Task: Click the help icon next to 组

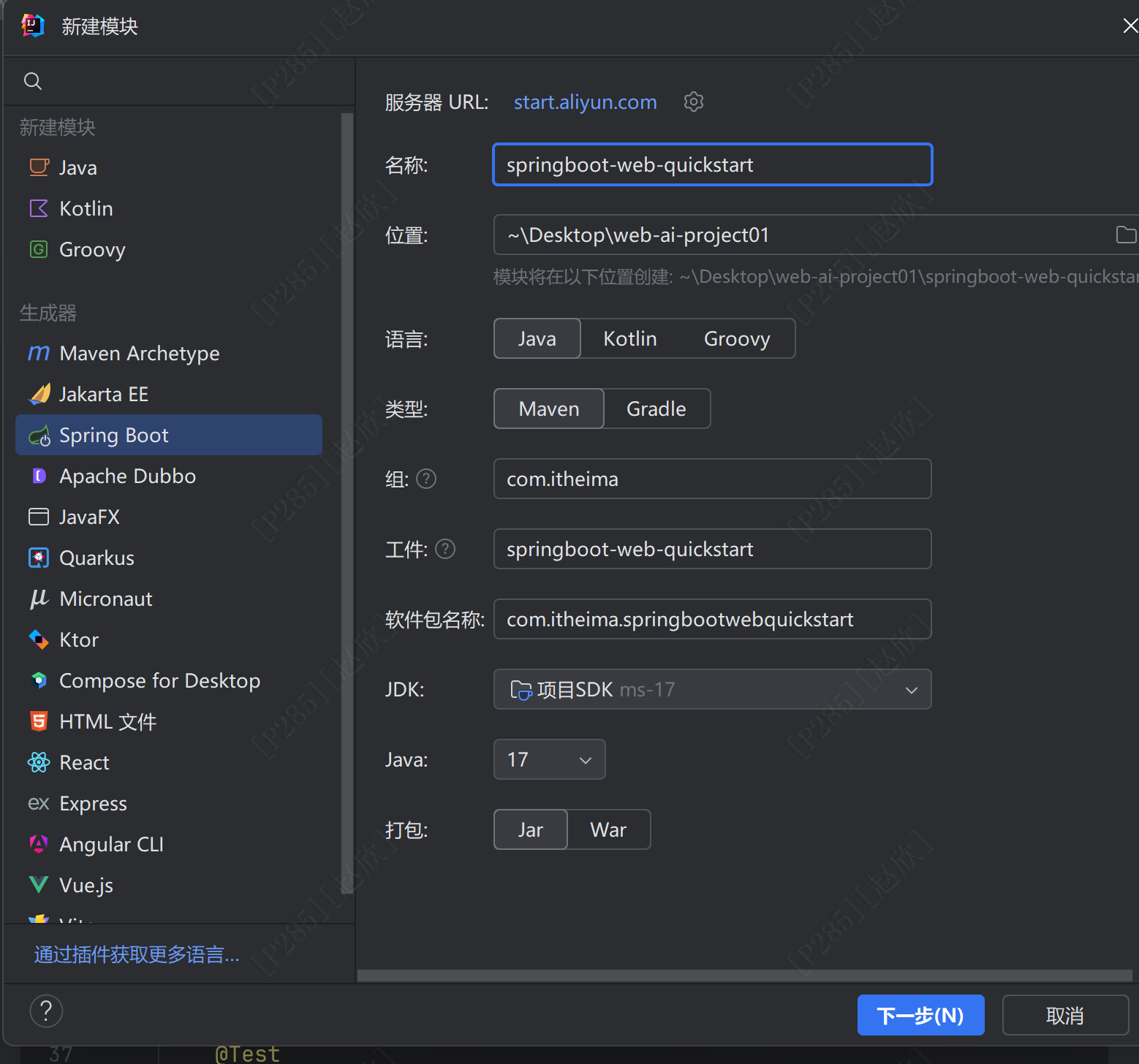Action: (426, 479)
